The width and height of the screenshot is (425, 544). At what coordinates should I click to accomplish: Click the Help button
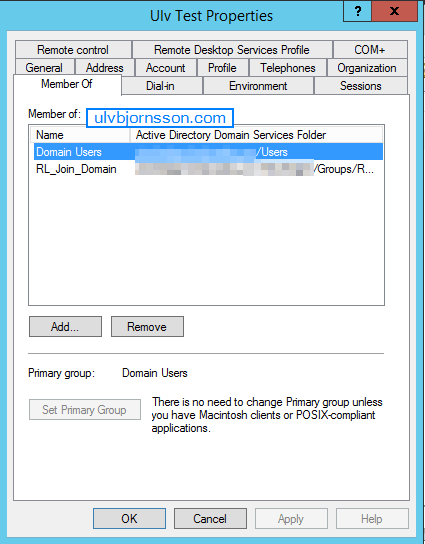tap(372, 519)
